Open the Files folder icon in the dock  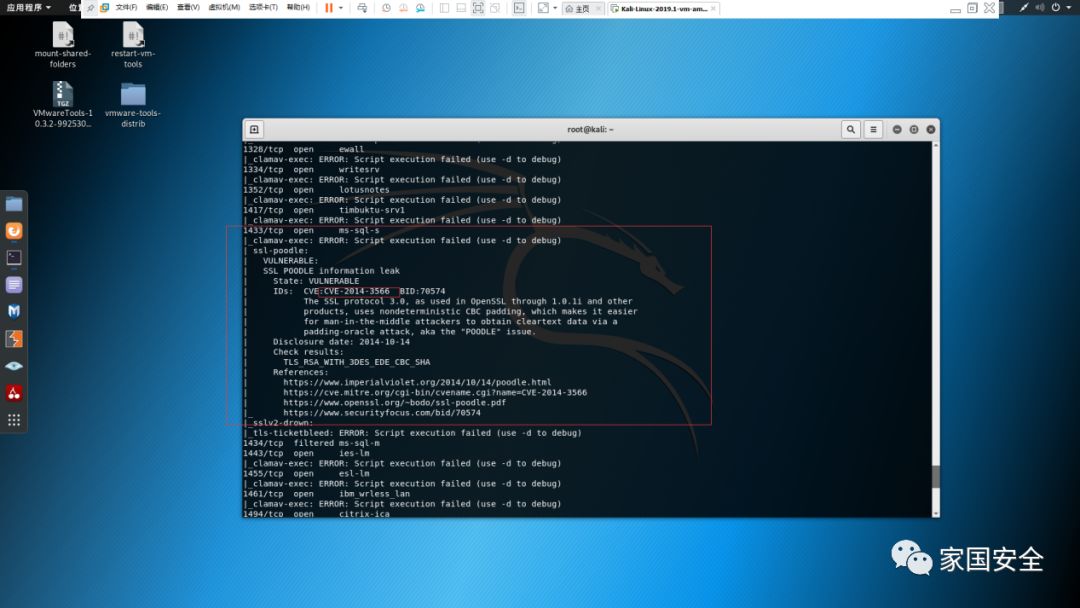click(14, 204)
